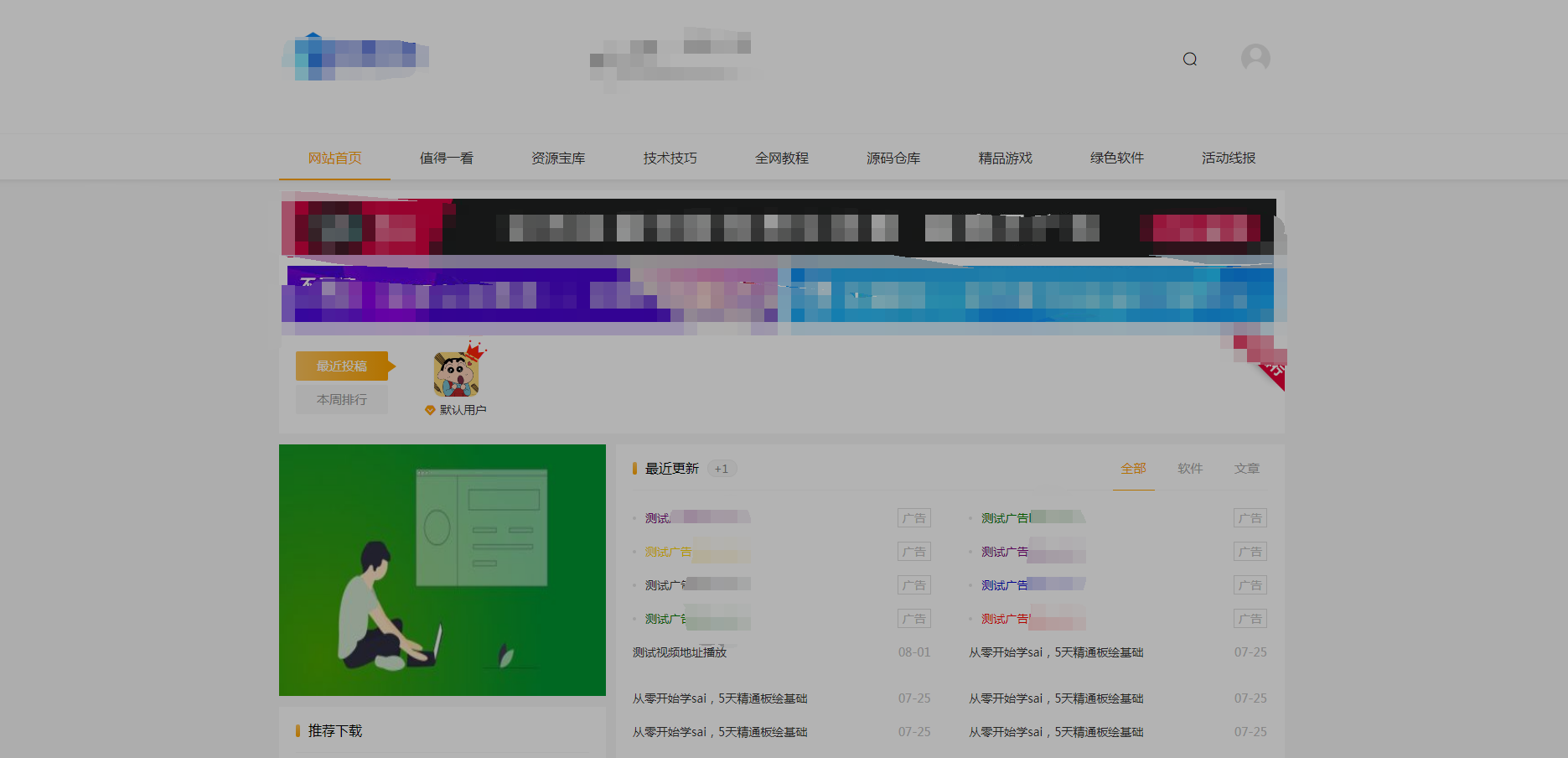Go to 活动线报 page

tap(1228, 158)
